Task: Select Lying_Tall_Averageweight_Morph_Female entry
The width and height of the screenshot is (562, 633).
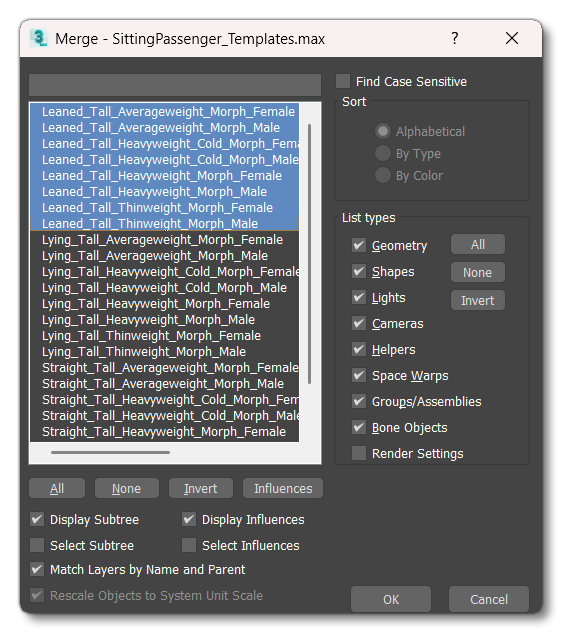Action: click(x=165, y=240)
